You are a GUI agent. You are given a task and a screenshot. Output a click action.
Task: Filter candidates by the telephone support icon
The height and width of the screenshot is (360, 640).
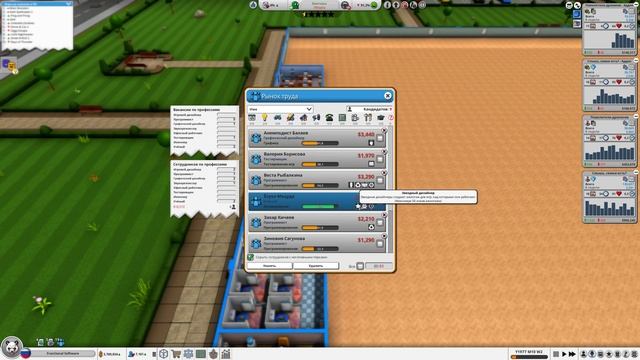[329, 118]
